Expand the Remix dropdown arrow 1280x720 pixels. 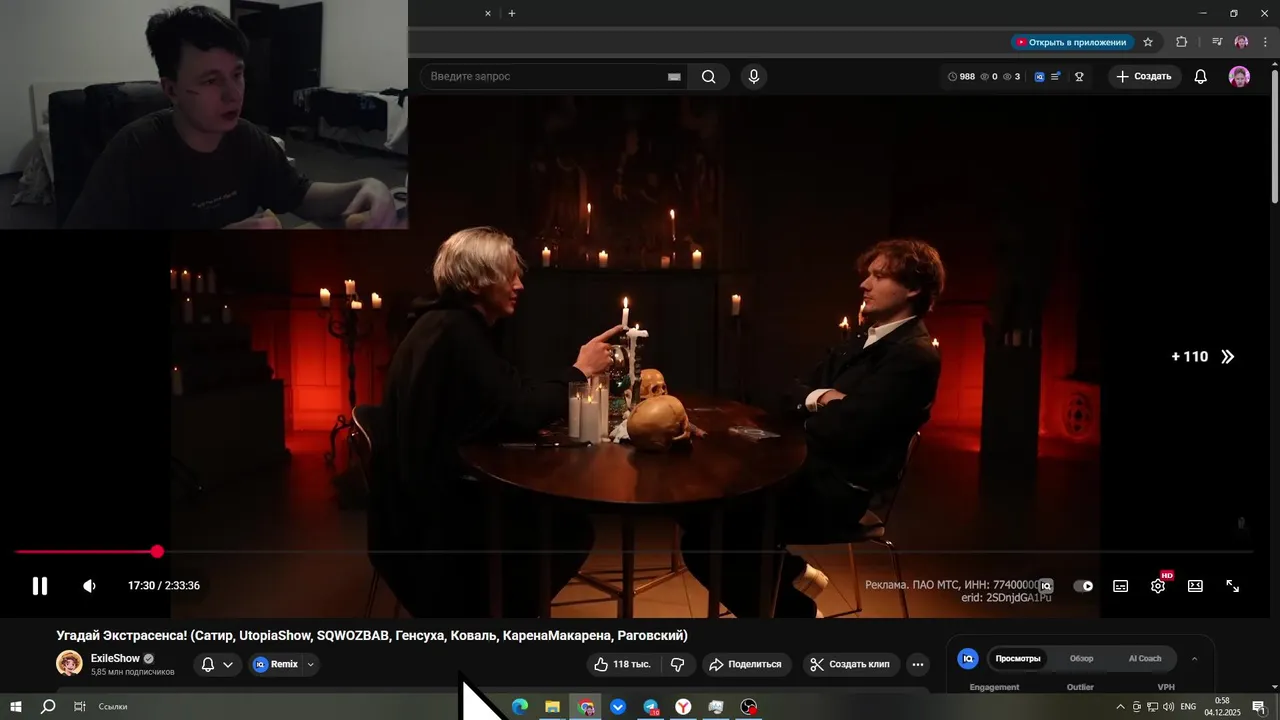[x=311, y=664]
